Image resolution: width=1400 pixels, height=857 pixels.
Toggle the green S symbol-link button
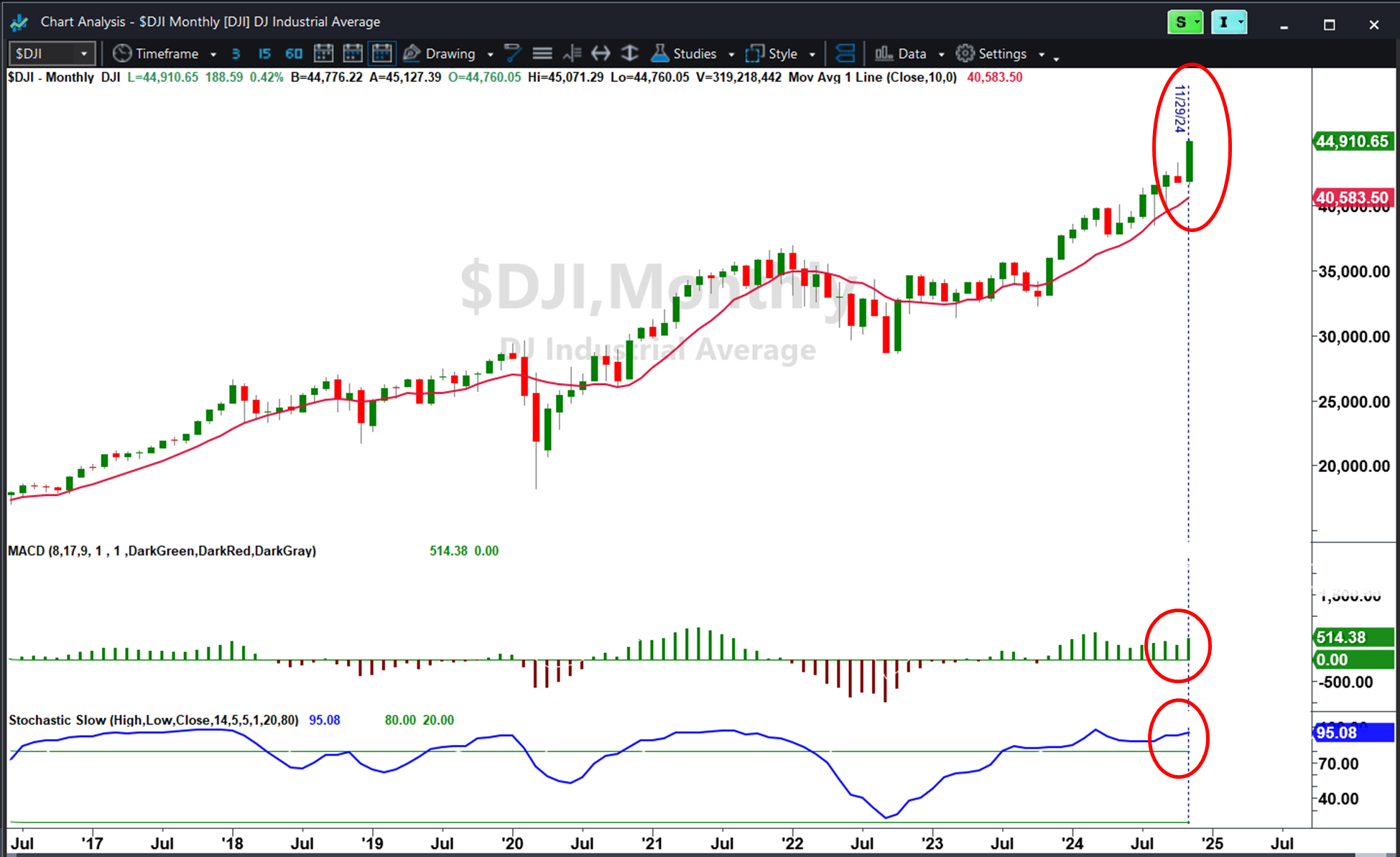point(1185,22)
